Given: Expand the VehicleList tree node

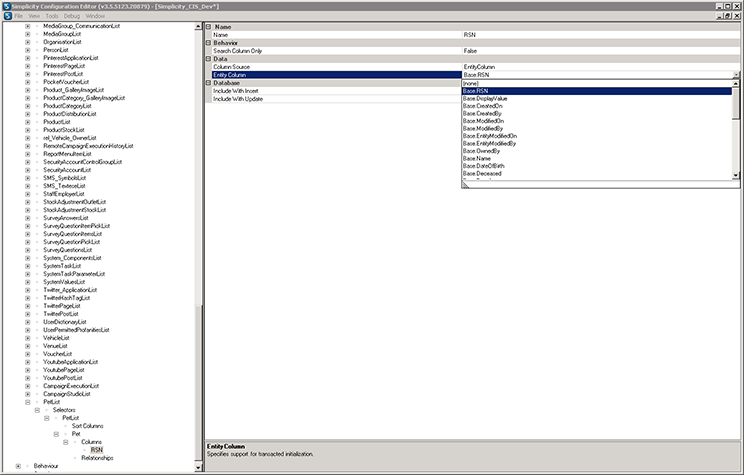Looking at the screenshot, I should [28, 338].
